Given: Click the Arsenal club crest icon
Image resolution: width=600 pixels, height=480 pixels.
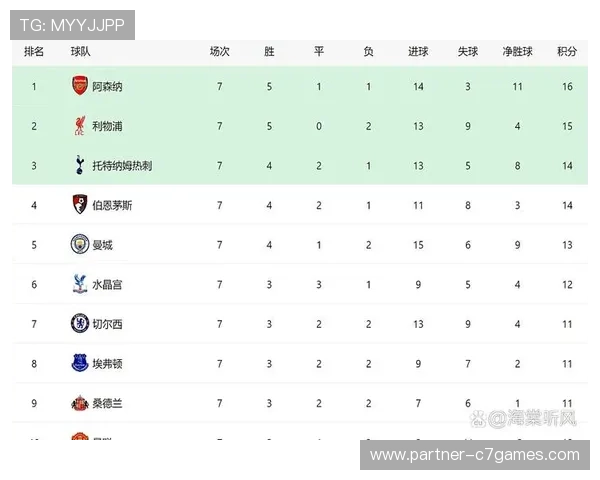Looking at the screenshot, I should (80, 87).
